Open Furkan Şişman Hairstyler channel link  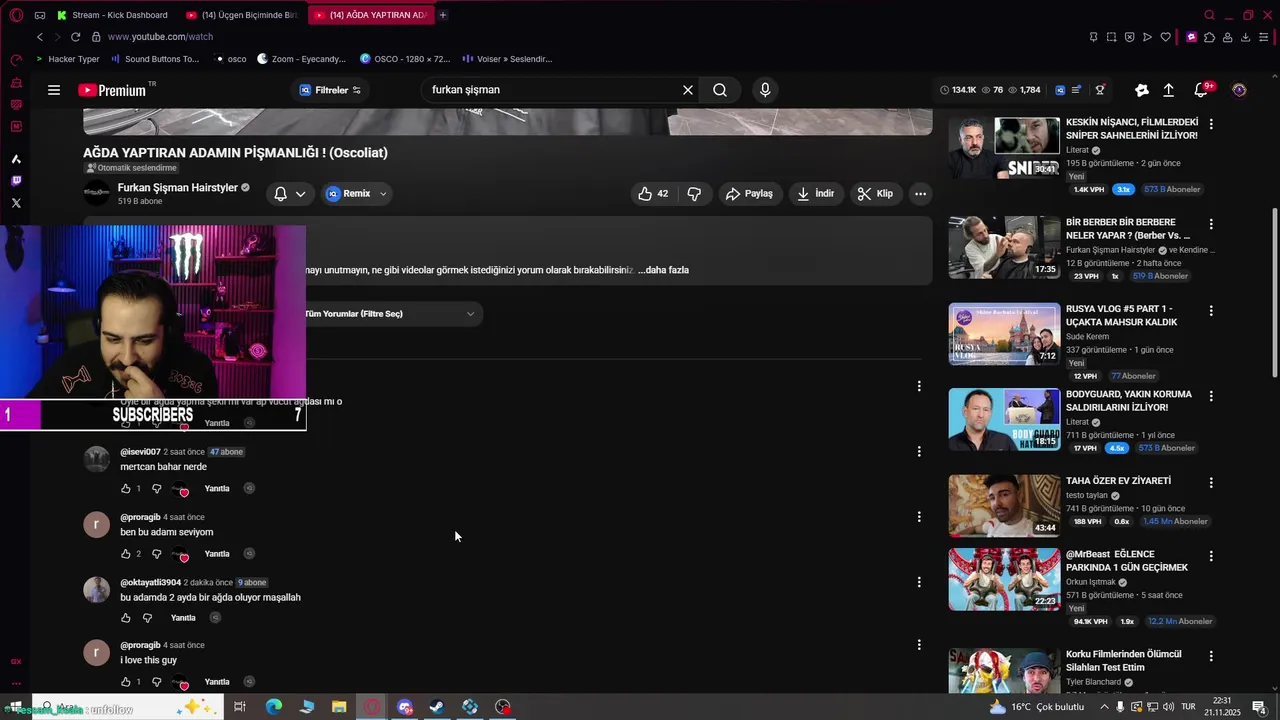tap(178, 188)
